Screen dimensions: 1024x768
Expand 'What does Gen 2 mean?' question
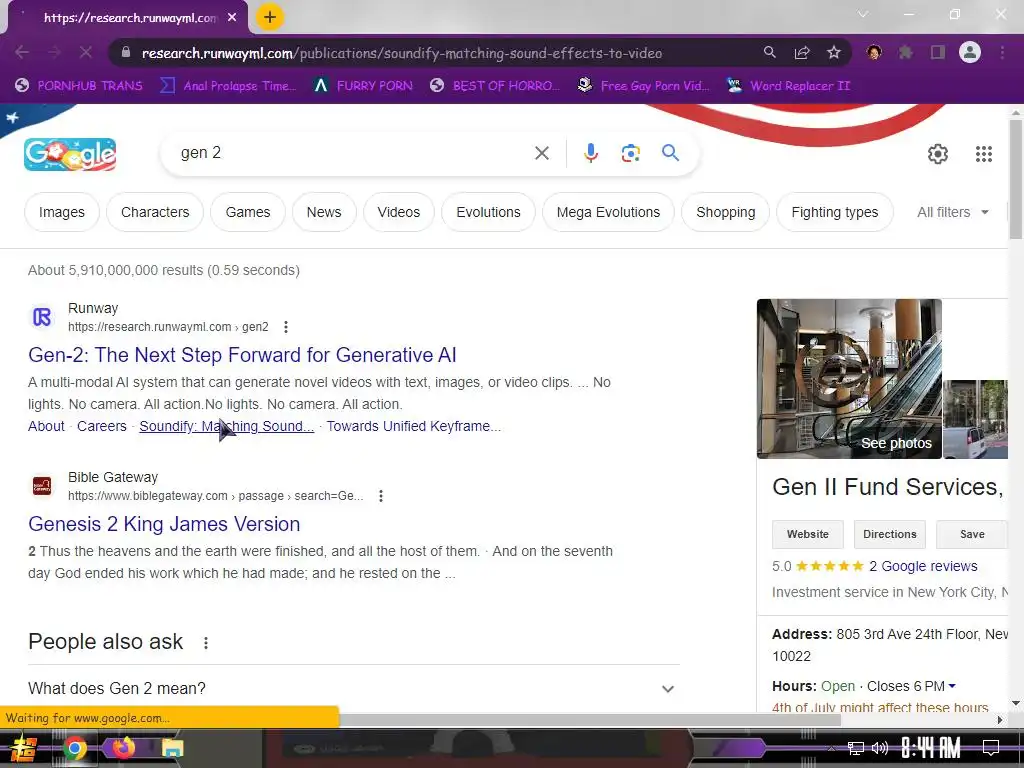point(353,688)
